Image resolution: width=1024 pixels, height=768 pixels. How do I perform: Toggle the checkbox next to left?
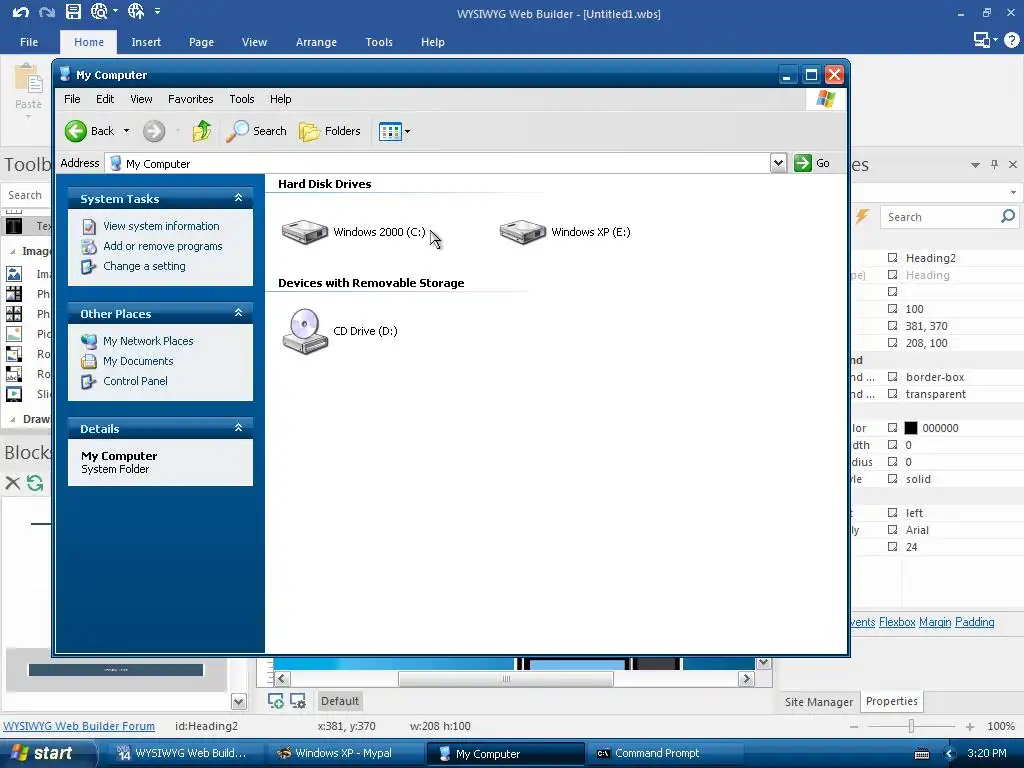pyautogui.click(x=893, y=513)
